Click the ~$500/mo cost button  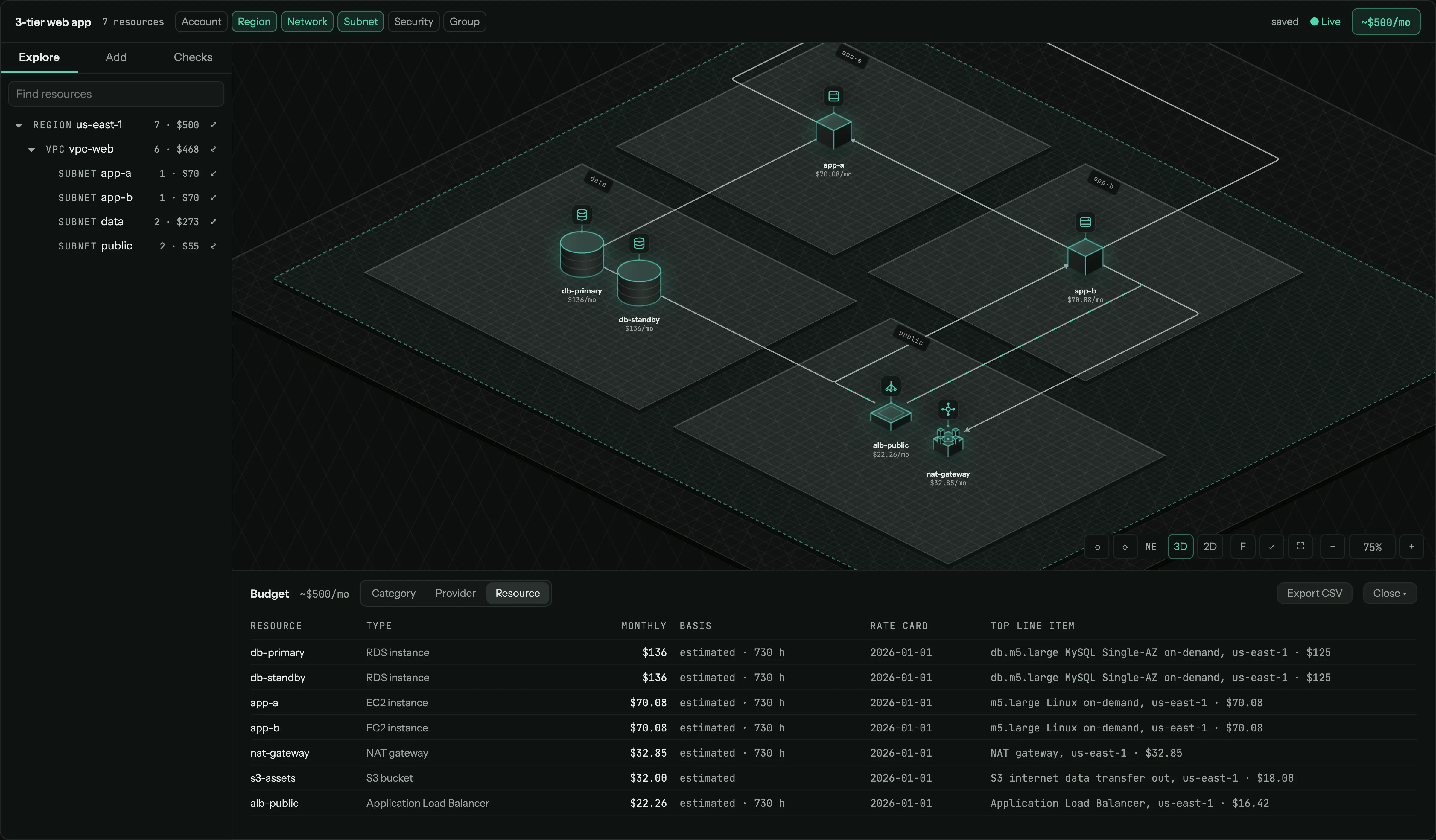pyautogui.click(x=1386, y=22)
